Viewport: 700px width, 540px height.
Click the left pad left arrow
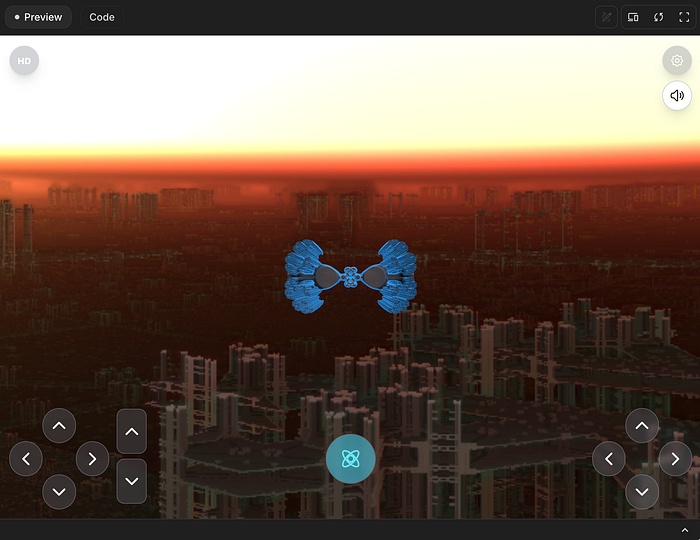(26, 459)
